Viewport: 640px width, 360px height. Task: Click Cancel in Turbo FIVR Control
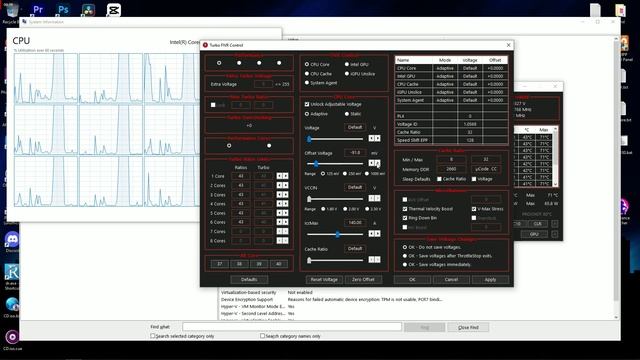(x=451, y=280)
